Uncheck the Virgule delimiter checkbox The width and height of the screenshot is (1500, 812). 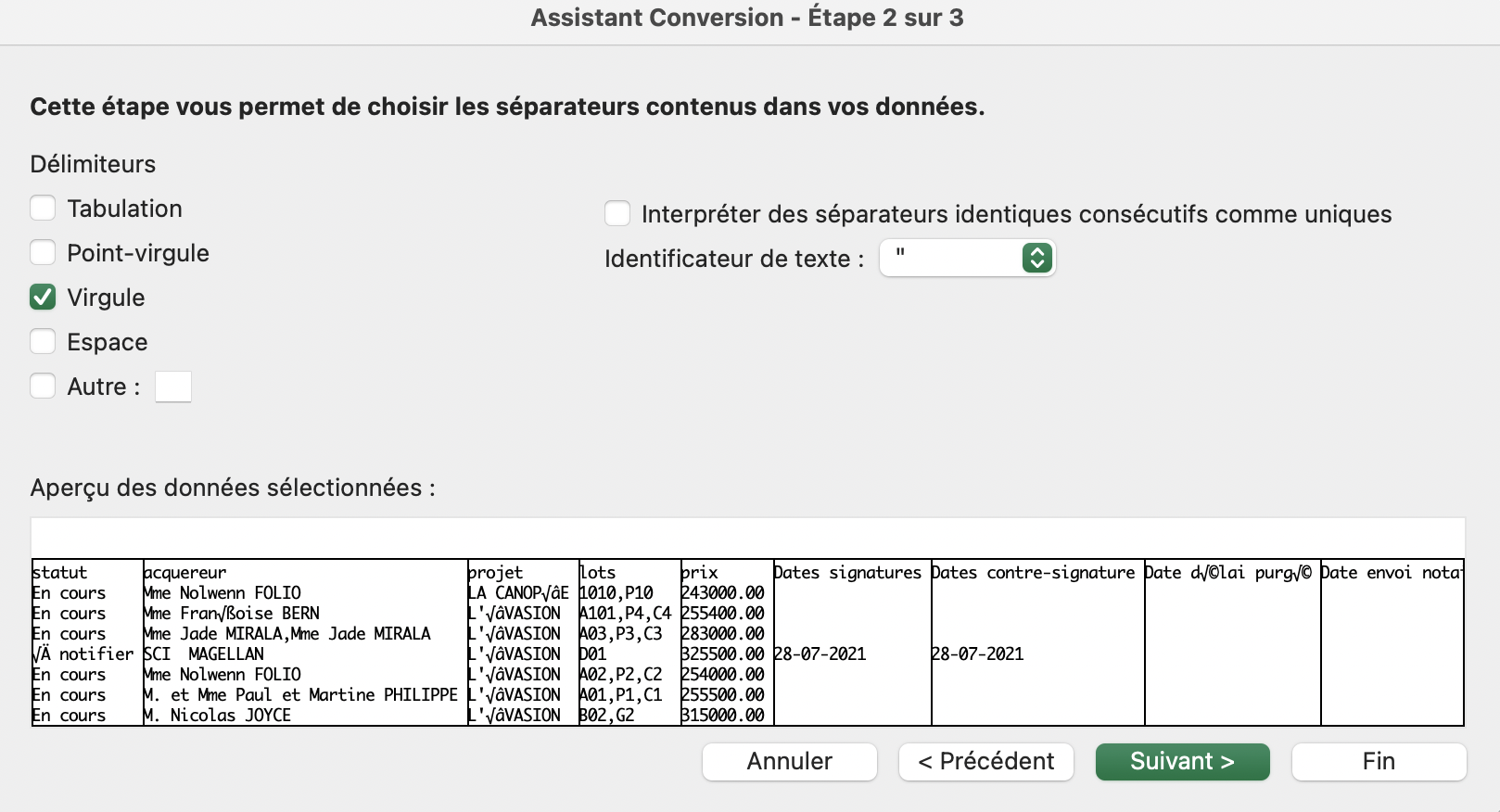43,297
